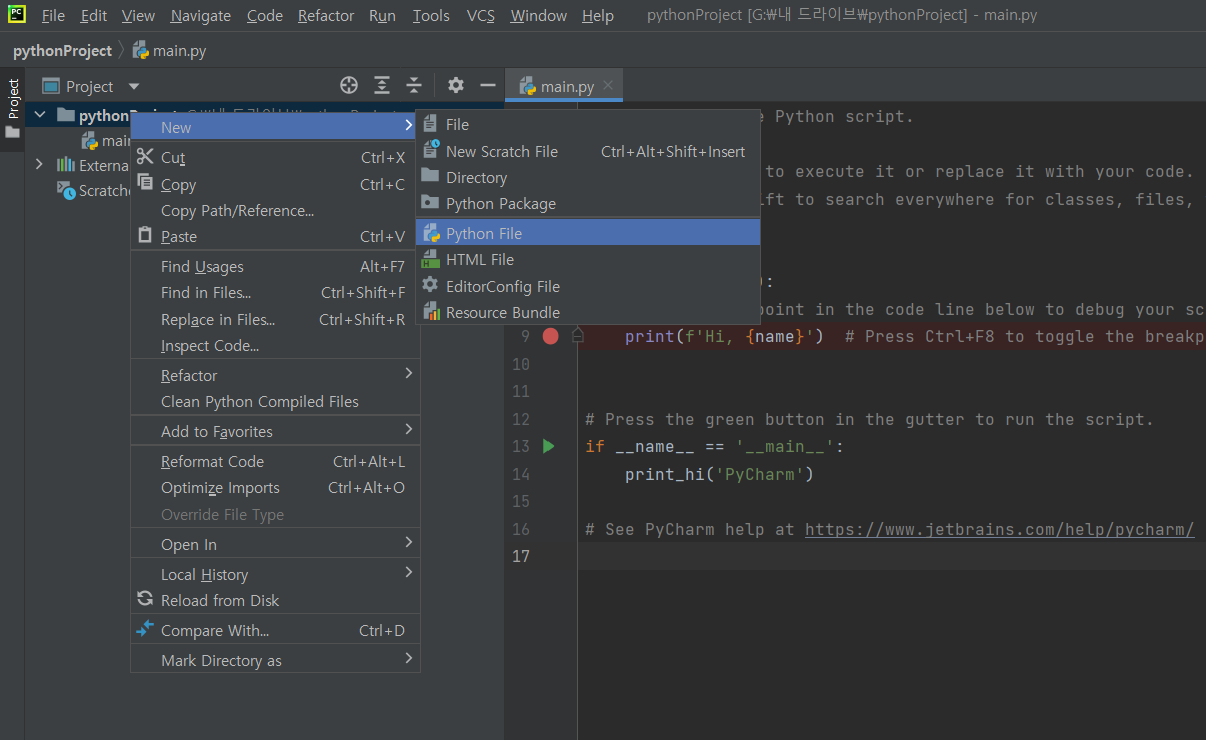Click the Reload from Disk refresh icon
Screen dimensions: 1206x740
(145, 600)
